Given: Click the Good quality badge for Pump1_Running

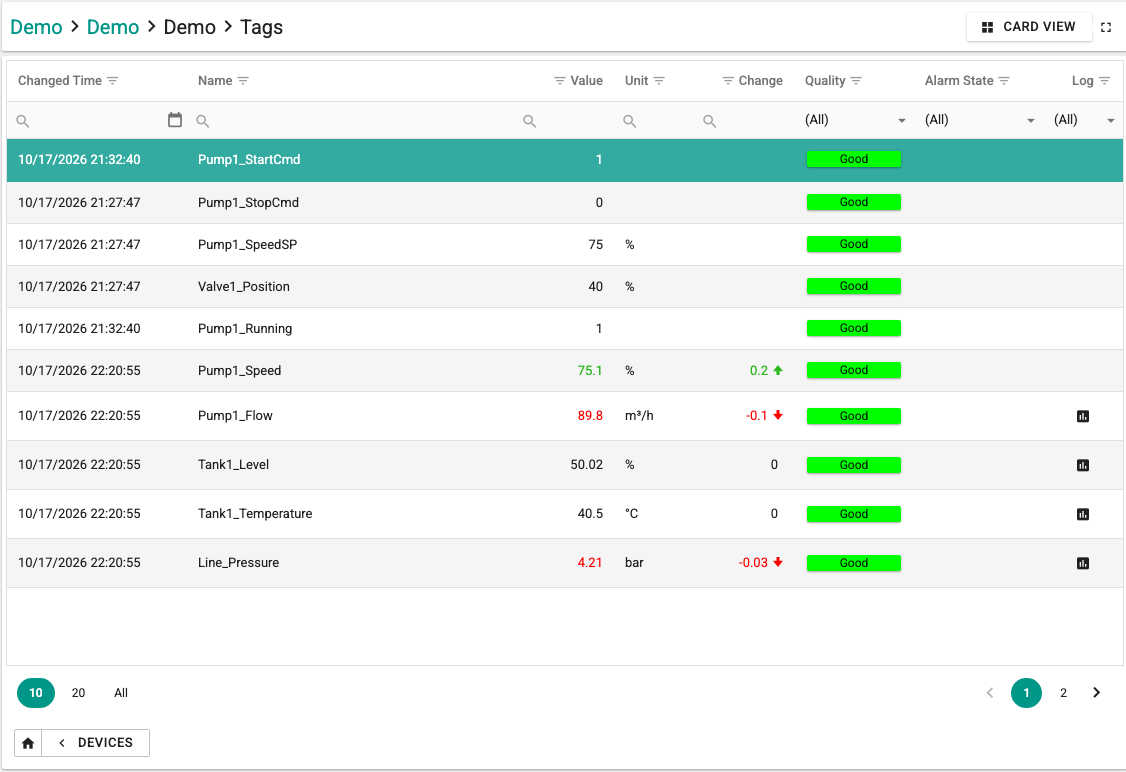Looking at the screenshot, I should pos(854,329).
